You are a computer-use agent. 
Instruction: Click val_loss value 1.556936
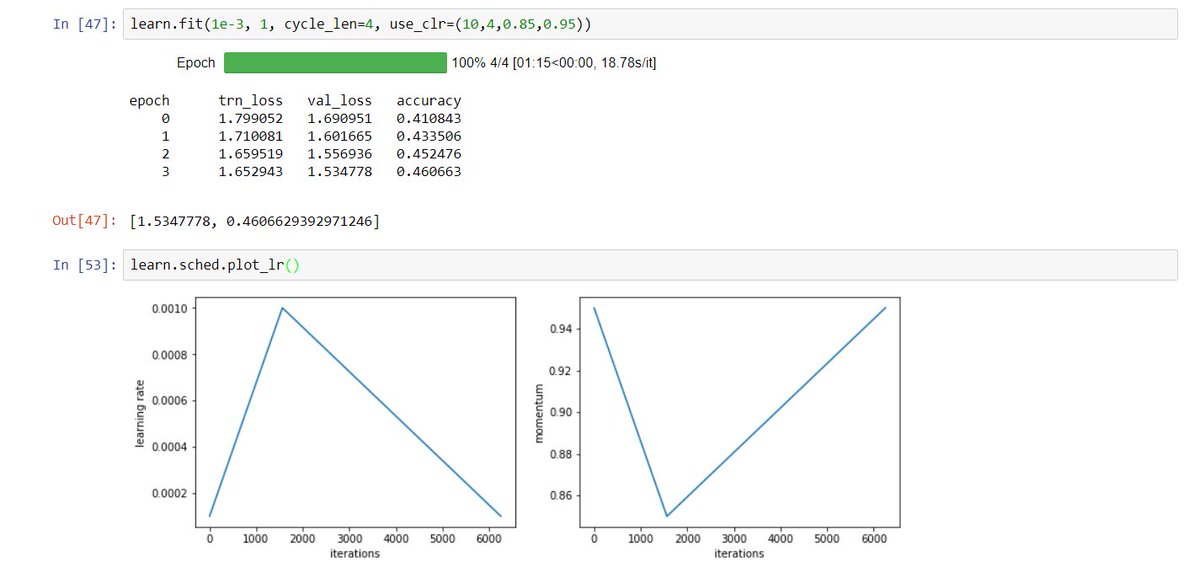tap(339, 155)
